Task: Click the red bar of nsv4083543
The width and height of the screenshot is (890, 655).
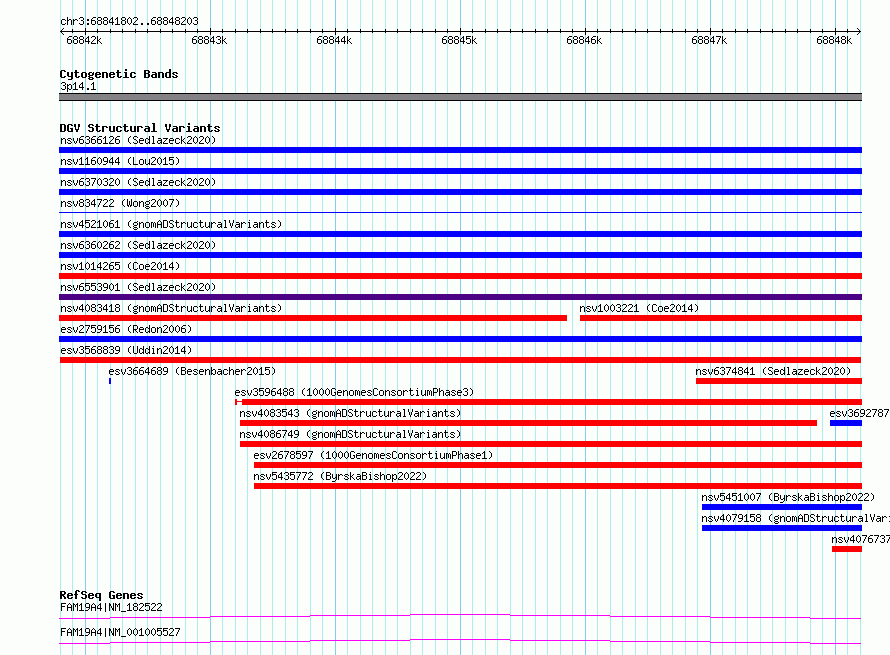Action: 528,423
